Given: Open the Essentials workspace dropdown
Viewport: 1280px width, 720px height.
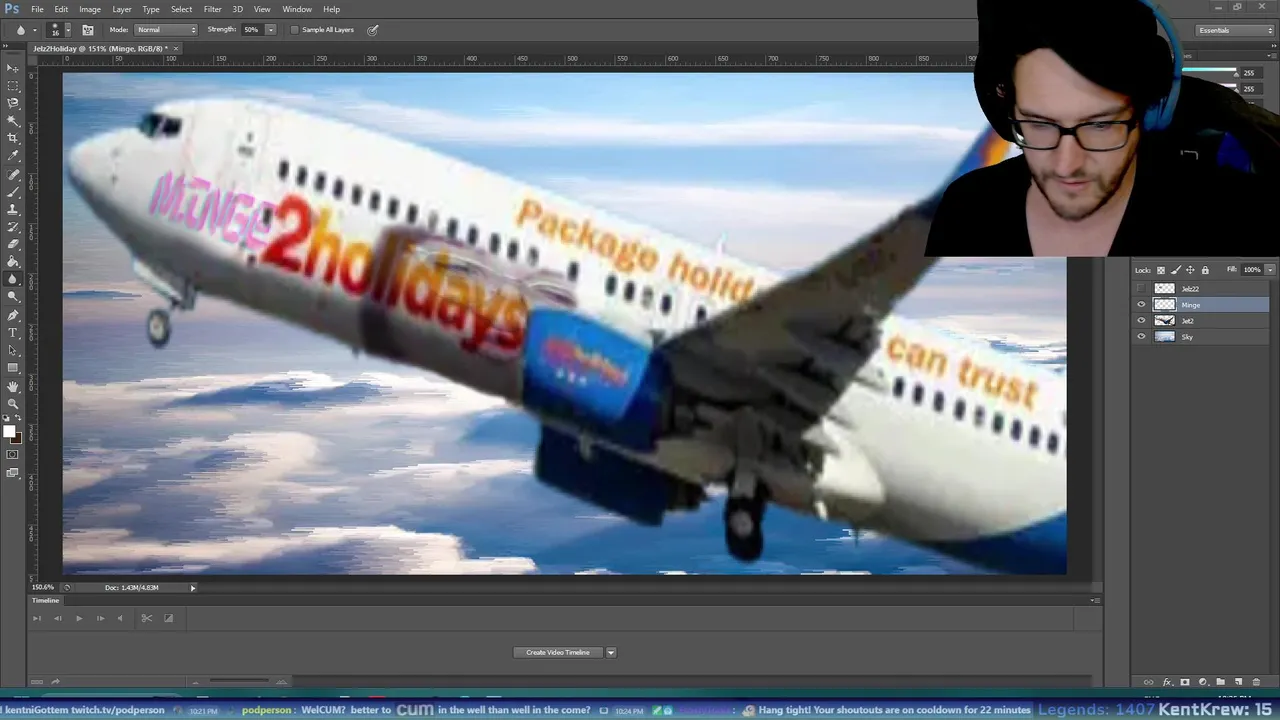Looking at the screenshot, I should click(x=1235, y=30).
